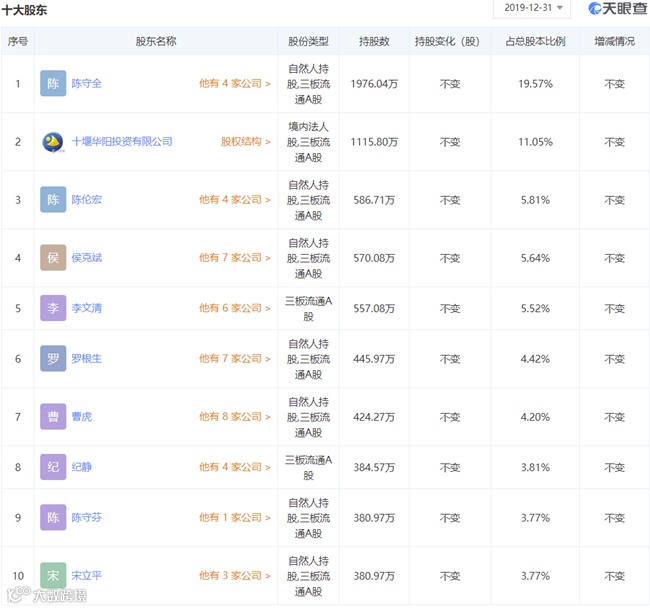Expand 股权结构 for 十堰华阳投资
Viewport: 650px width, 609px height.
245,142
